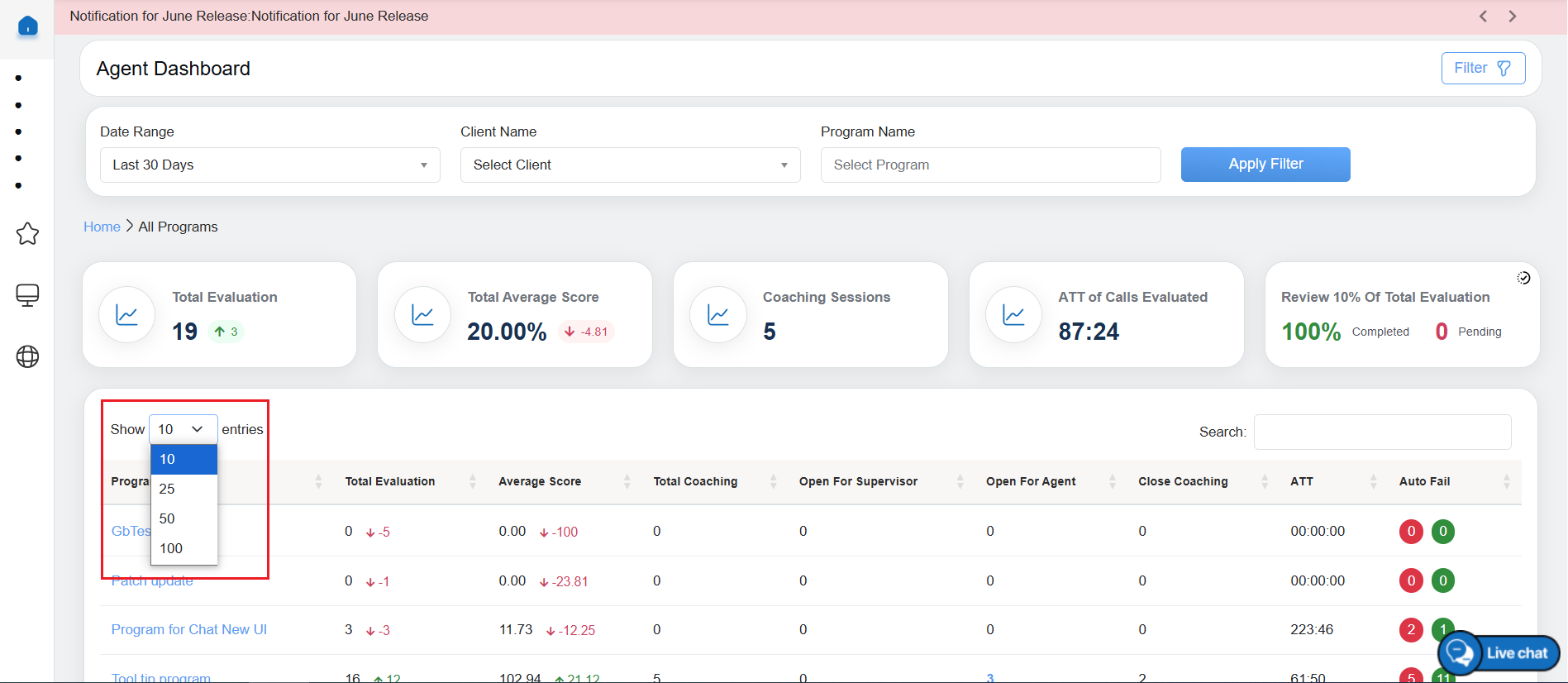
Task: Pick 50 entries from dropdown list
Action: point(168,518)
